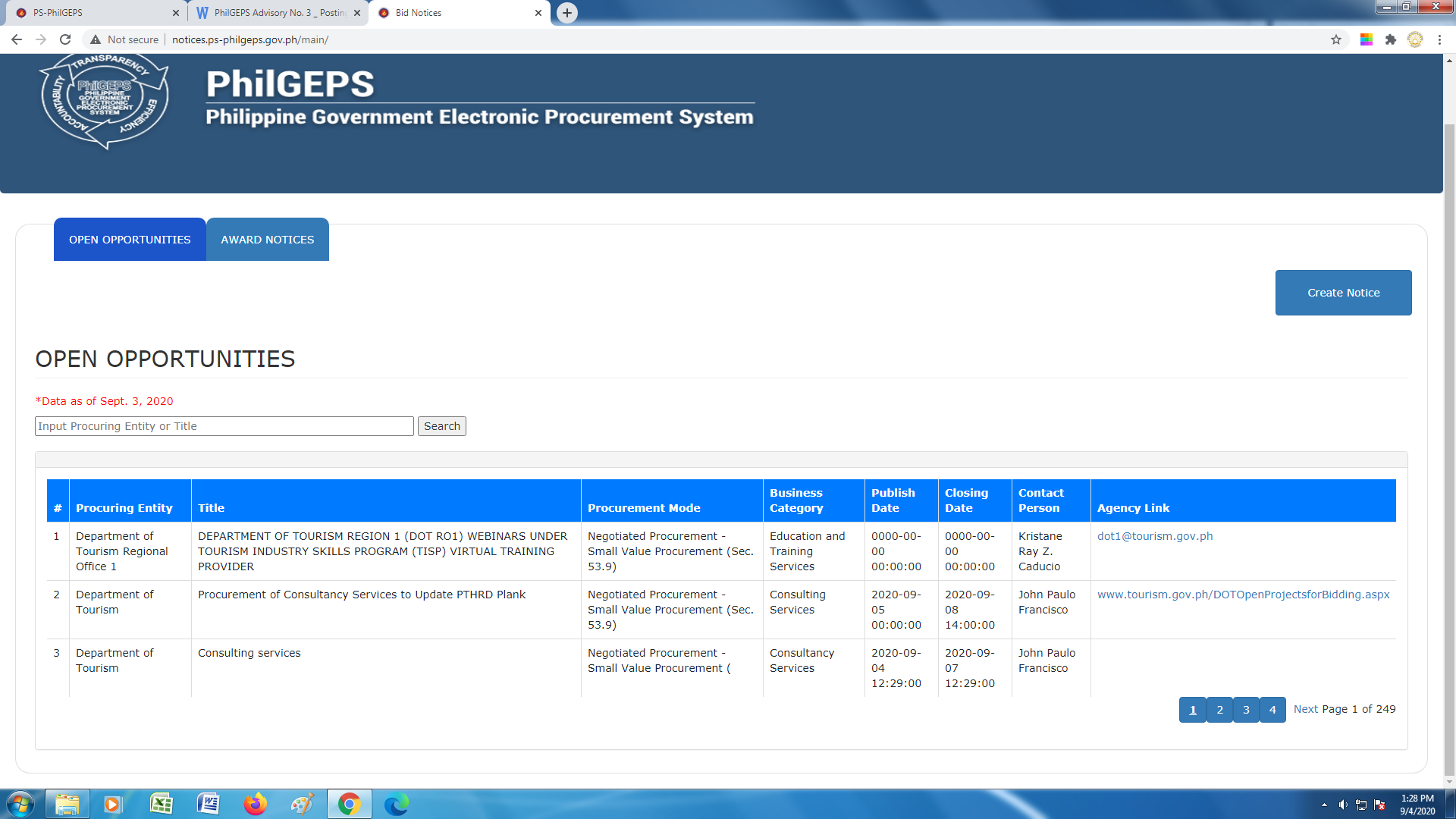The height and width of the screenshot is (819, 1456).
Task: Launch Excel from the taskbar
Action: pos(162,804)
